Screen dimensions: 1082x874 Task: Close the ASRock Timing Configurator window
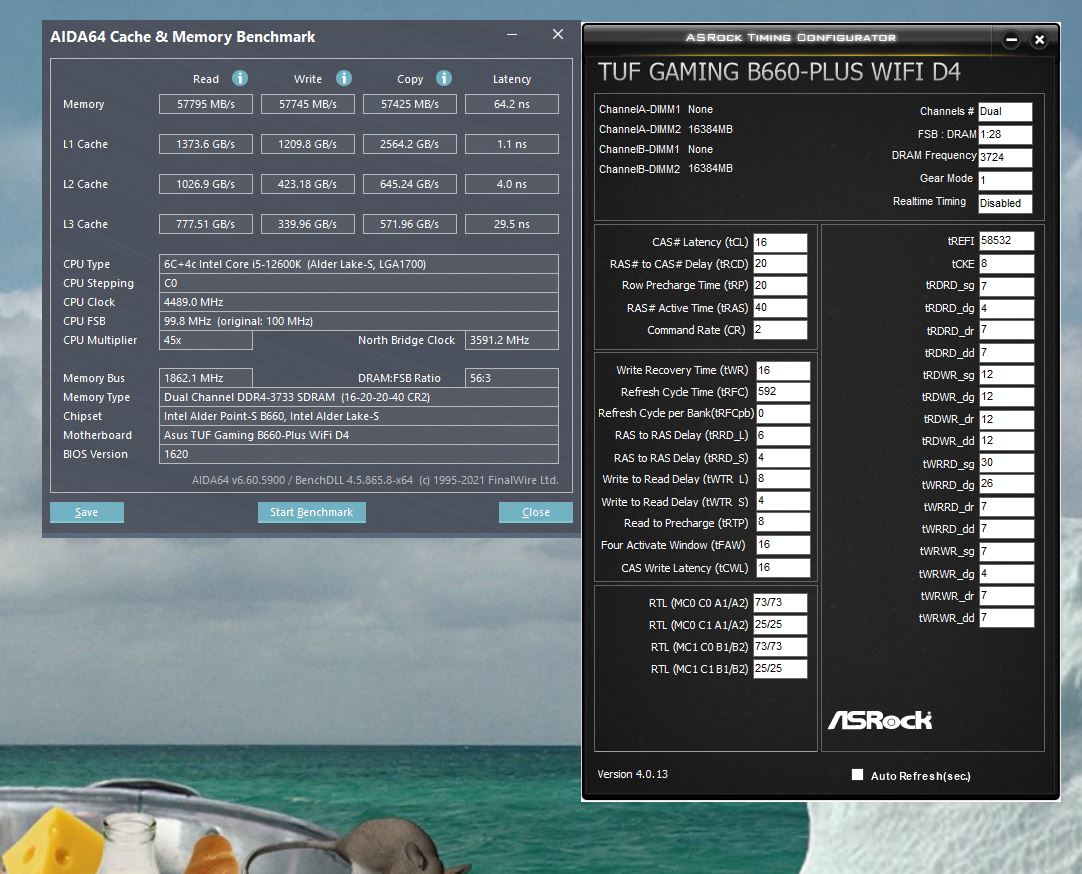(1039, 39)
